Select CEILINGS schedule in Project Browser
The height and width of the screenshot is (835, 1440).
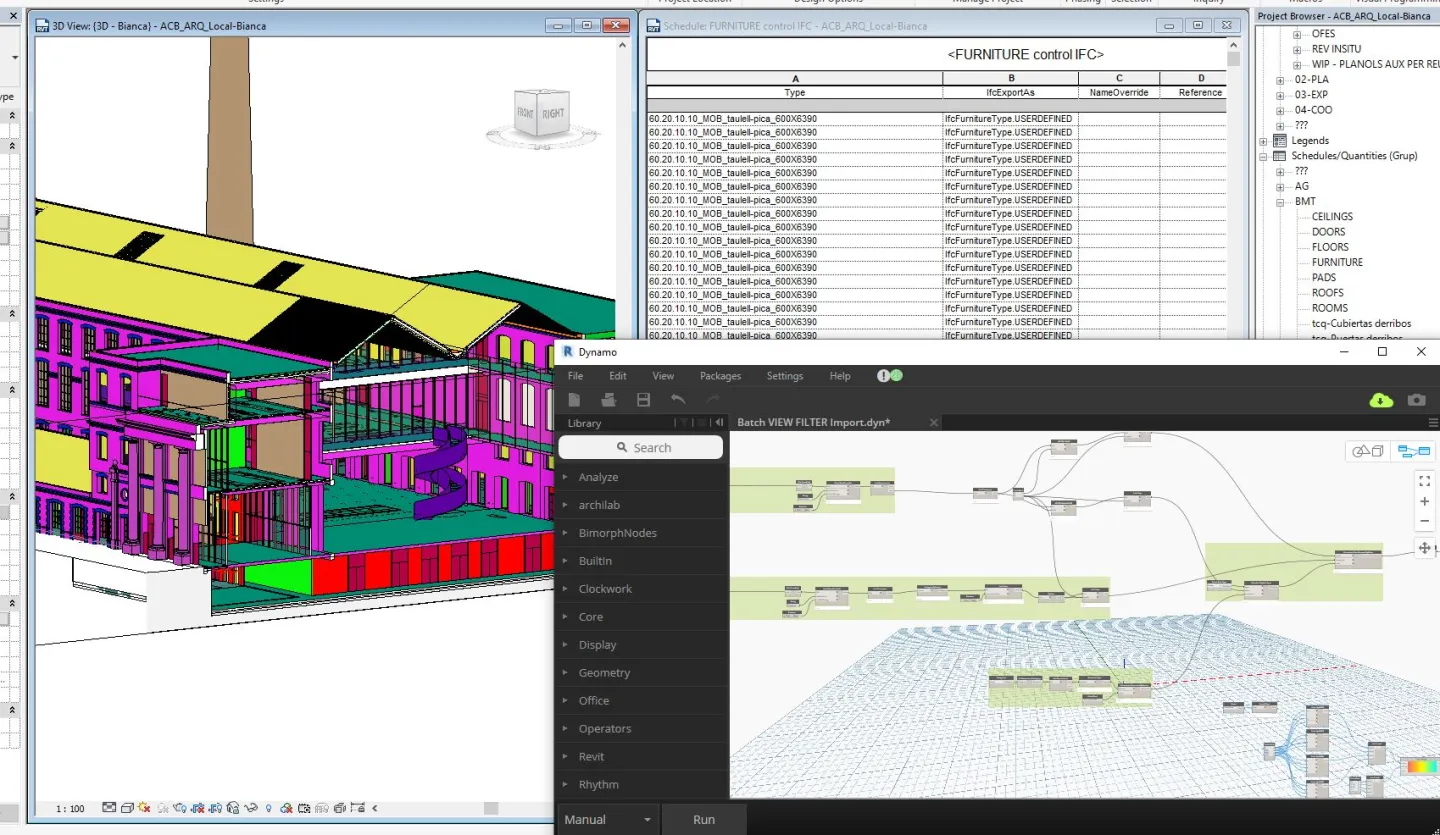point(1332,217)
